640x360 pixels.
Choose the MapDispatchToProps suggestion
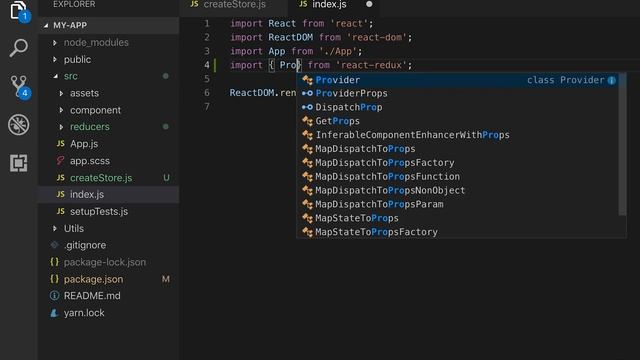click(x=457, y=149)
